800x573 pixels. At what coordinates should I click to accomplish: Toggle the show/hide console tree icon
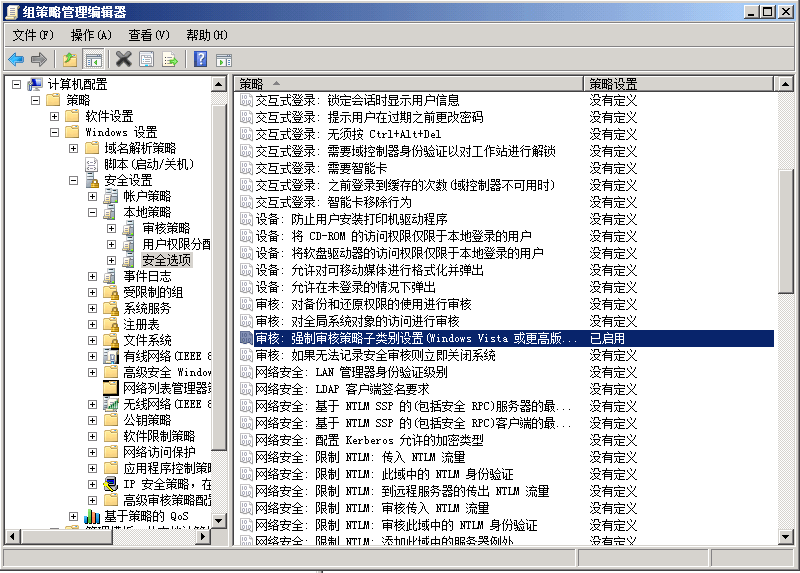pyautogui.click(x=93, y=60)
